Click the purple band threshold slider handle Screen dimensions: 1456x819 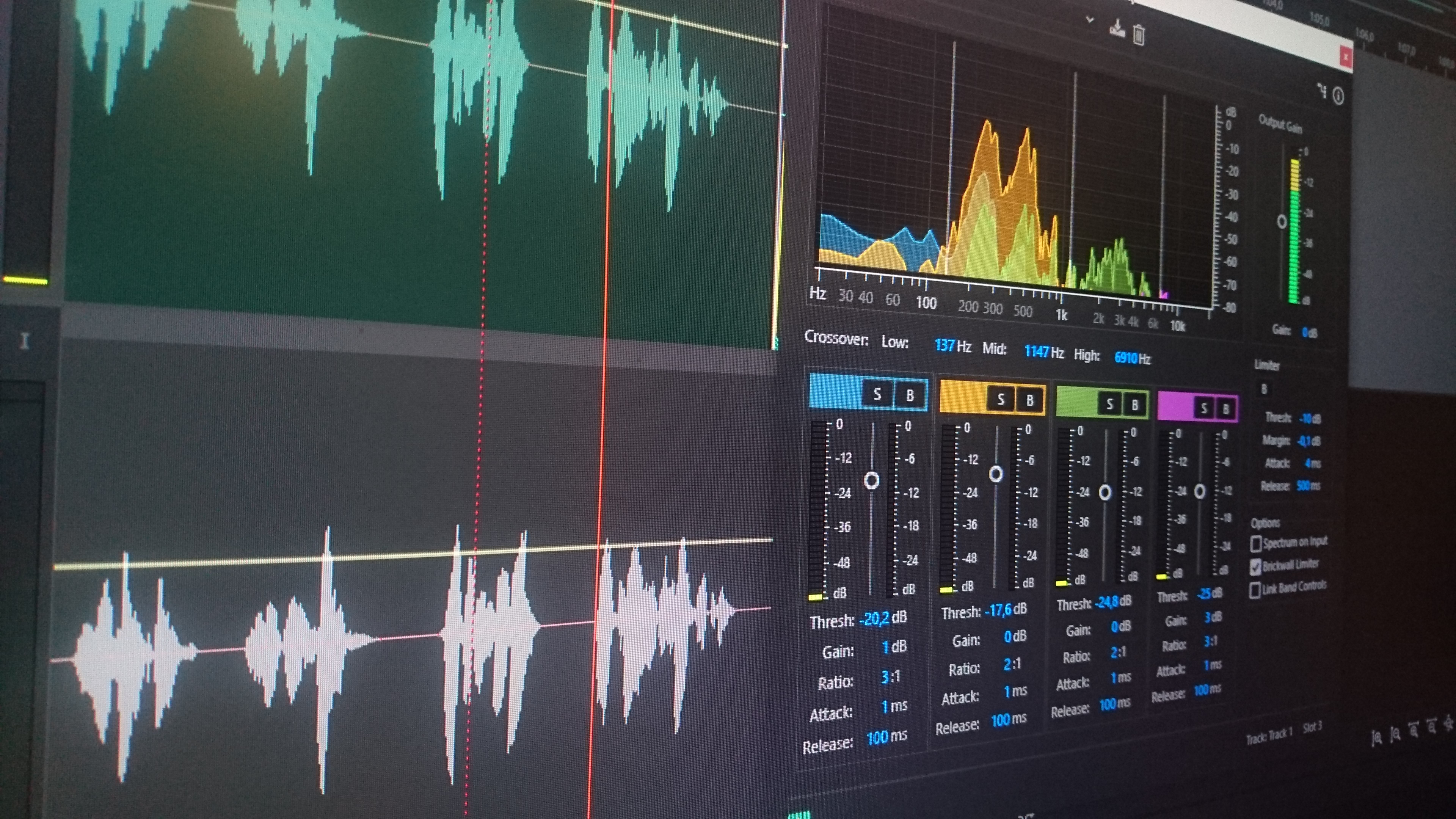click(x=1200, y=491)
